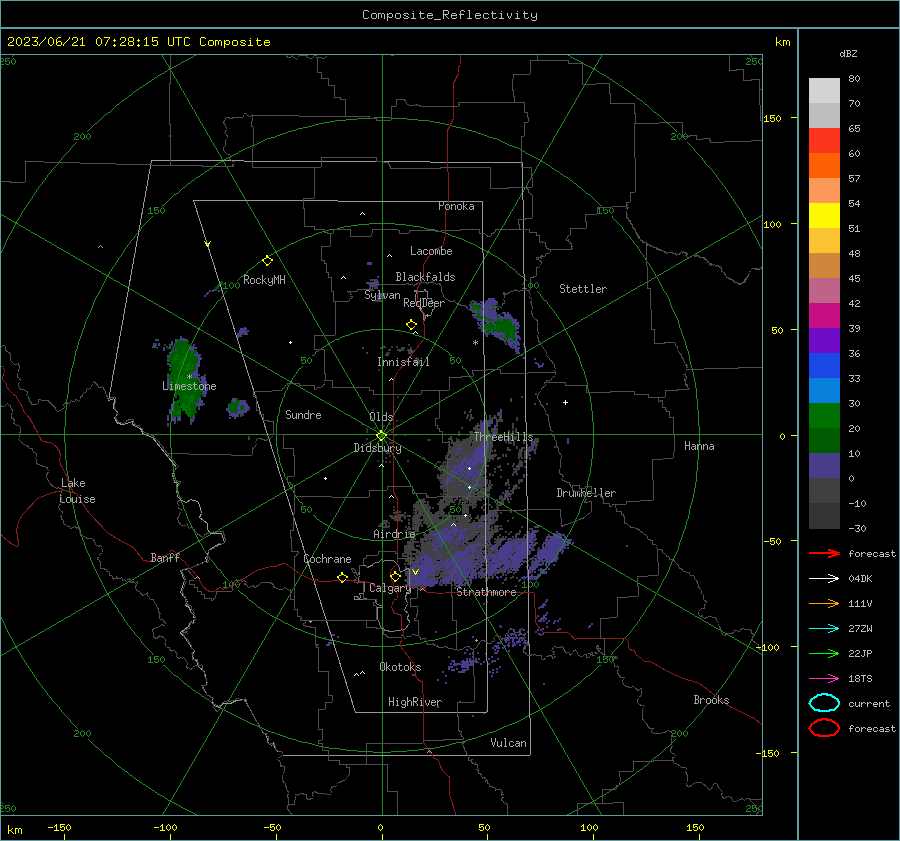Click the -150 tick label on bottom axis
The height and width of the screenshot is (841, 900).
click(59, 827)
